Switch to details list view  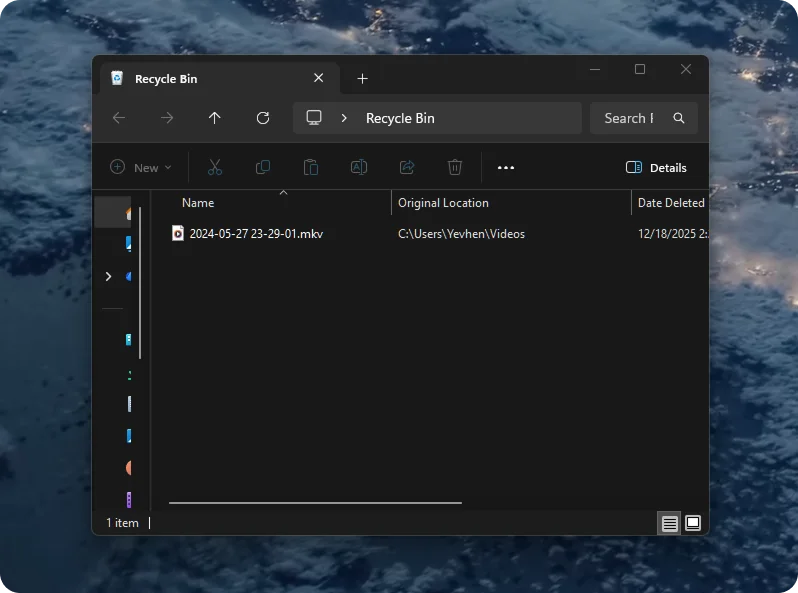point(669,523)
